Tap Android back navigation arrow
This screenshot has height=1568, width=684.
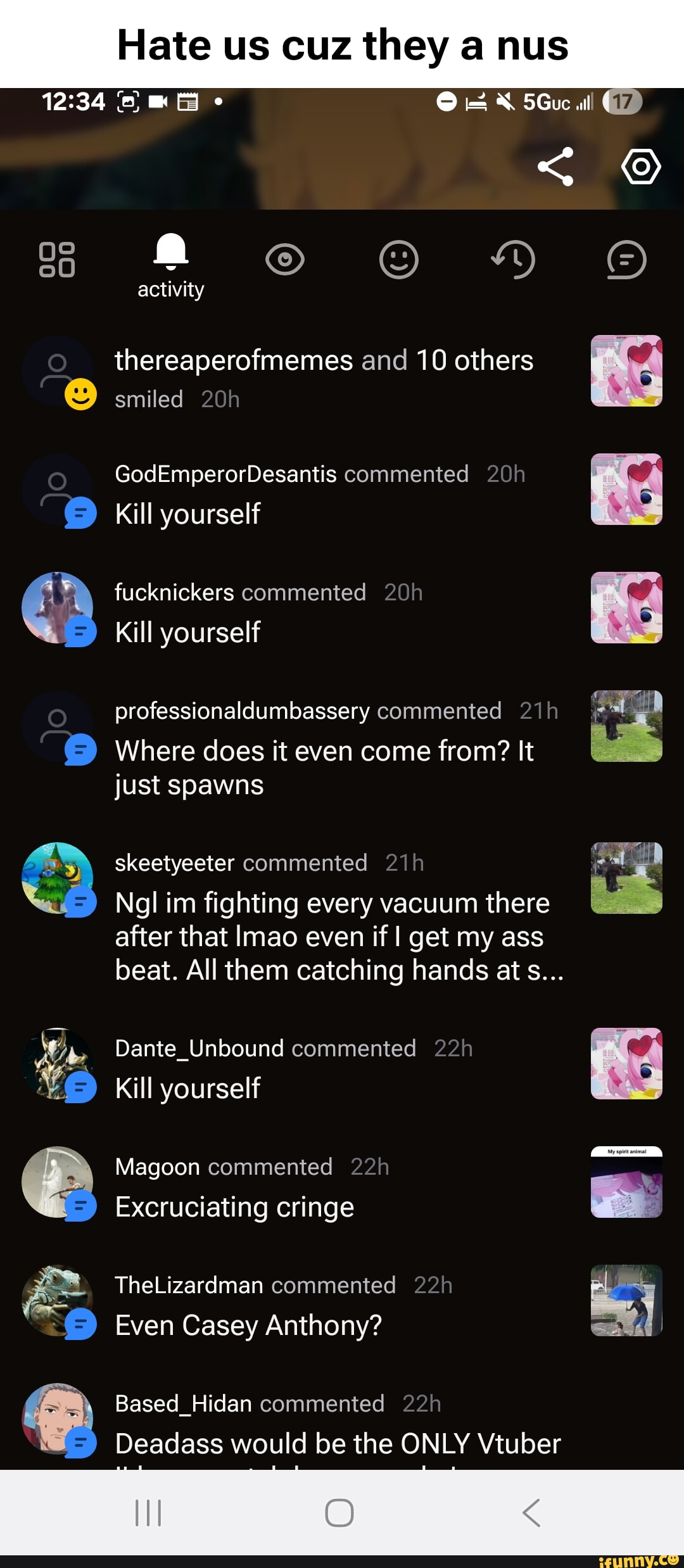531,1513
